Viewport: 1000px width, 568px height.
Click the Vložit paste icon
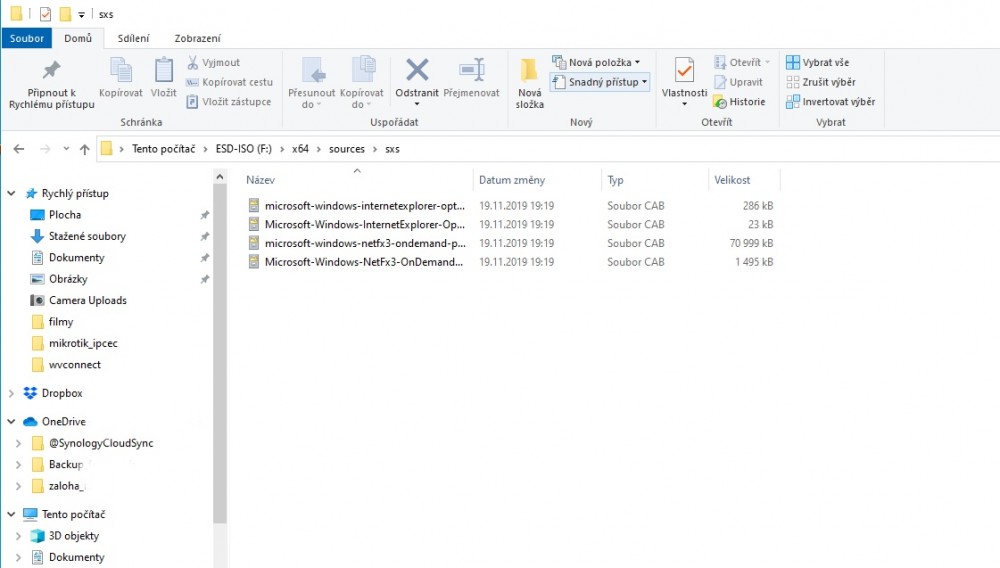(x=164, y=72)
